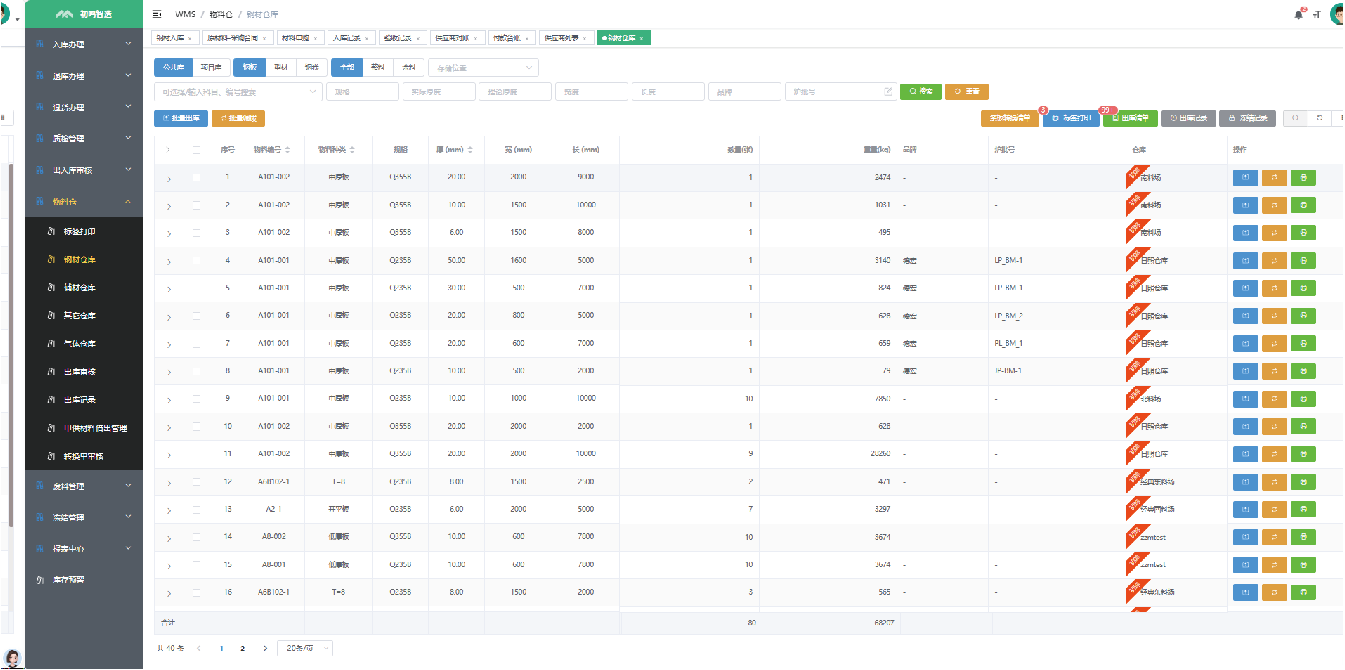Expand the details of row 14
The width and height of the screenshot is (1345, 670).
coord(169,537)
